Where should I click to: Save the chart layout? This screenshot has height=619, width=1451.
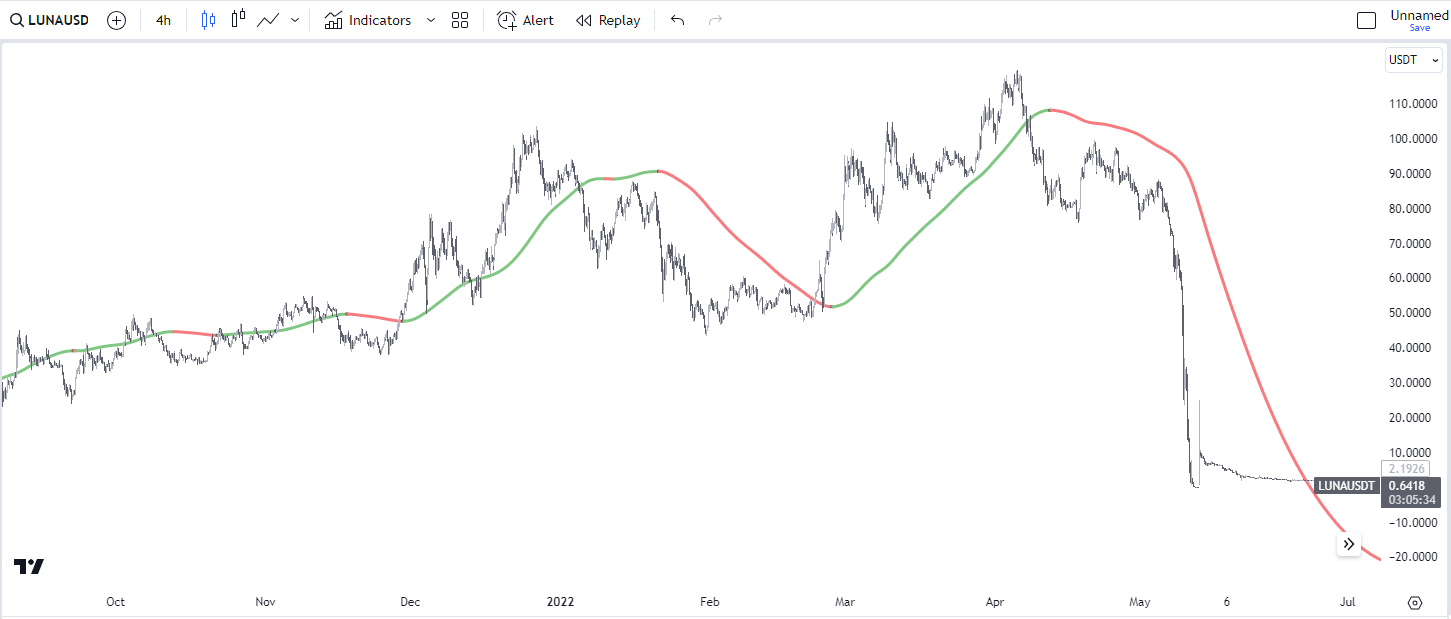click(1419, 28)
